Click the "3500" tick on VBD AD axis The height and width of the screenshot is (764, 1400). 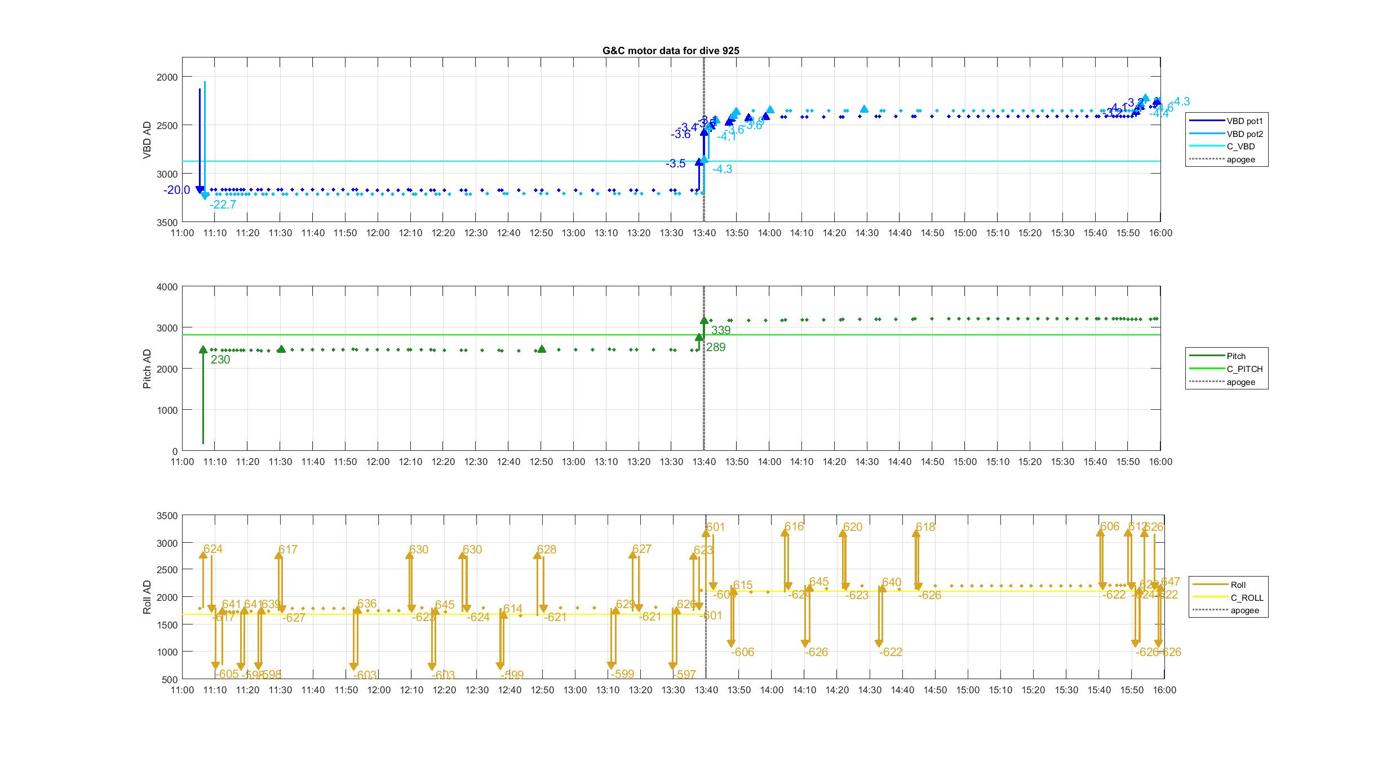pos(166,222)
